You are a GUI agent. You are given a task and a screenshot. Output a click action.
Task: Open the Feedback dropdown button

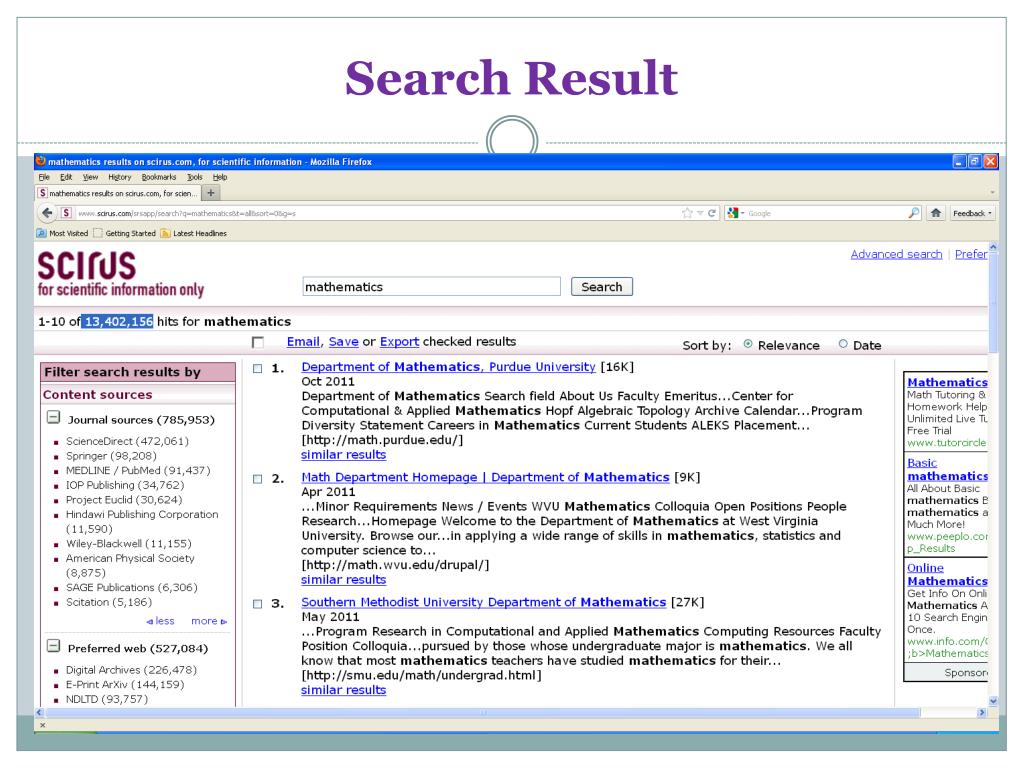(x=972, y=213)
